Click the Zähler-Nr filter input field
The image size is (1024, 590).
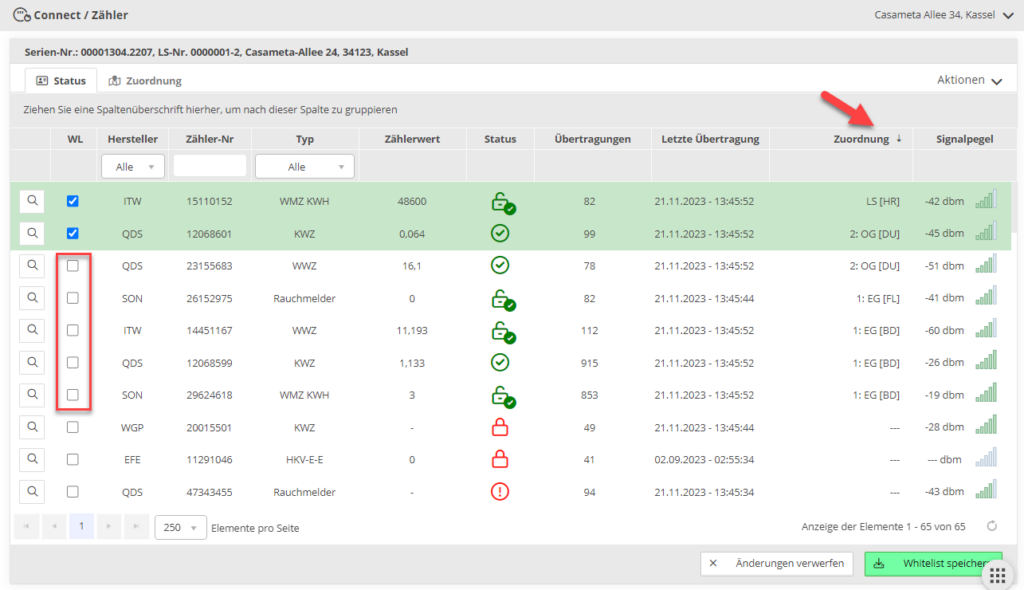click(210, 166)
